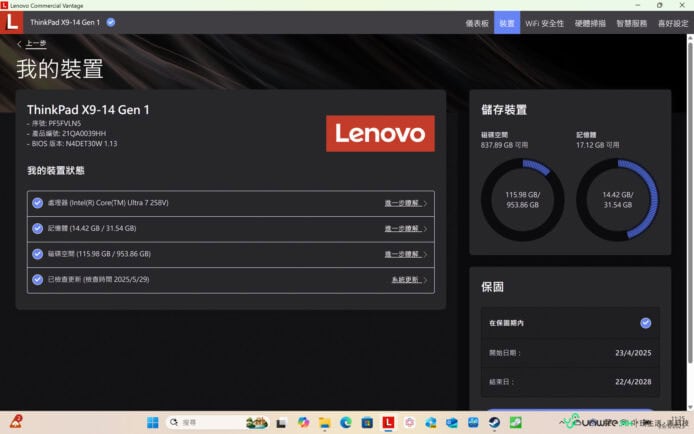Click the check icon on the update check row
This screenshot has height=434, width=694.
[38, 280]
